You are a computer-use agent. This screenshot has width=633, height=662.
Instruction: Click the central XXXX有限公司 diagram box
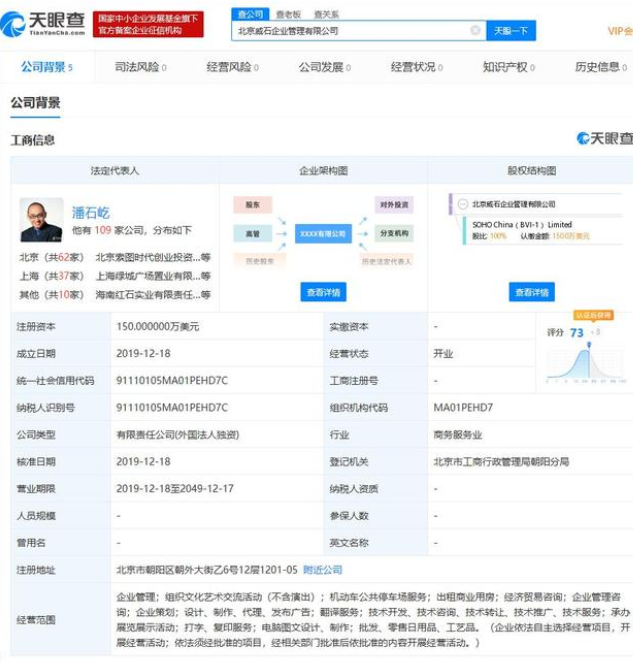click(323, 233)
